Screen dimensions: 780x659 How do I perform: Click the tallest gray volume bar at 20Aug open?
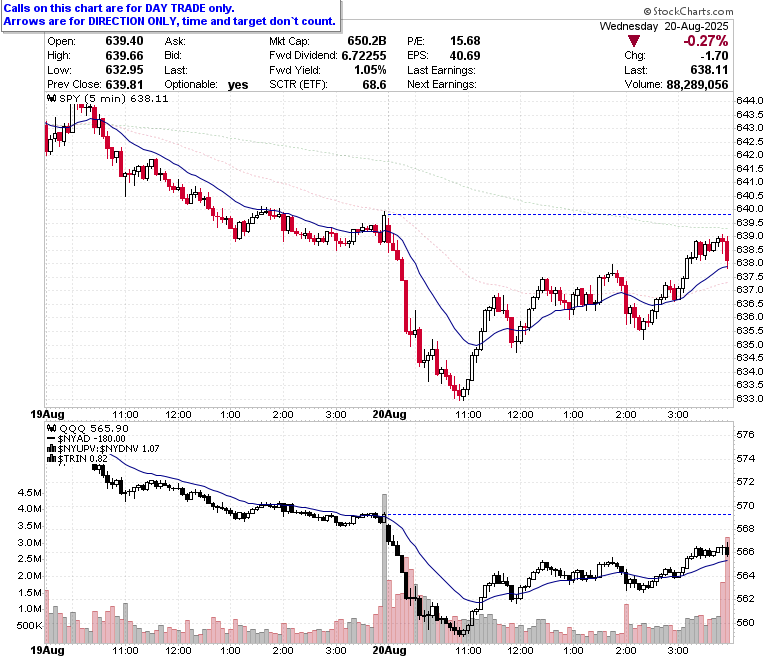pyautogui.click(x=384, y=568)
